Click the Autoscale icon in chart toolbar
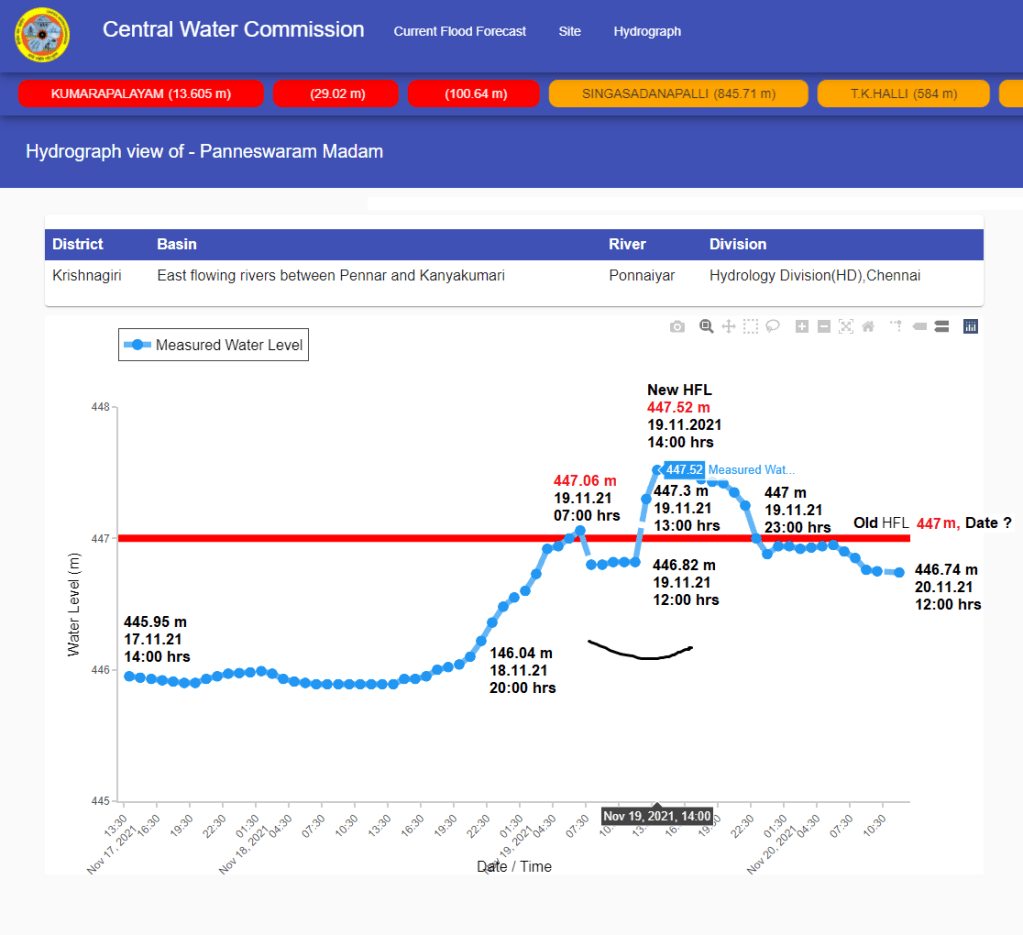The image size is (1023, 935). coord(846,326)
